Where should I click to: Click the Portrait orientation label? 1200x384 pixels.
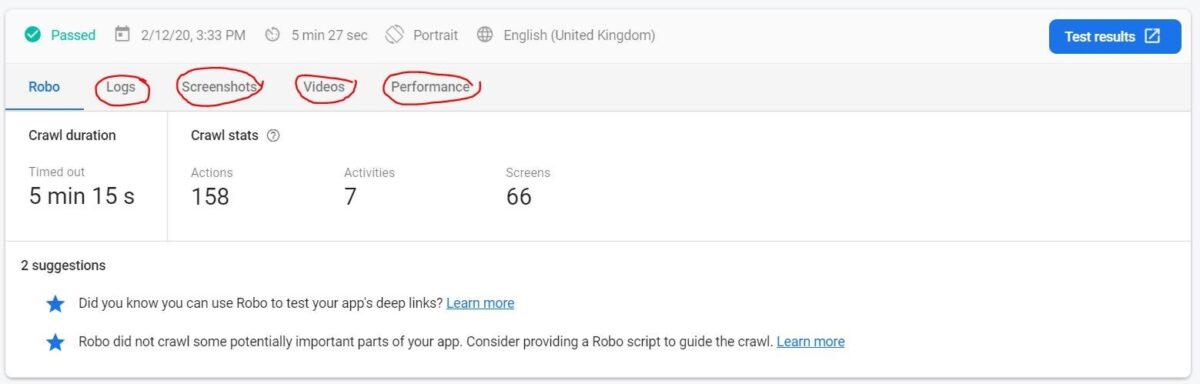(435, 35)
